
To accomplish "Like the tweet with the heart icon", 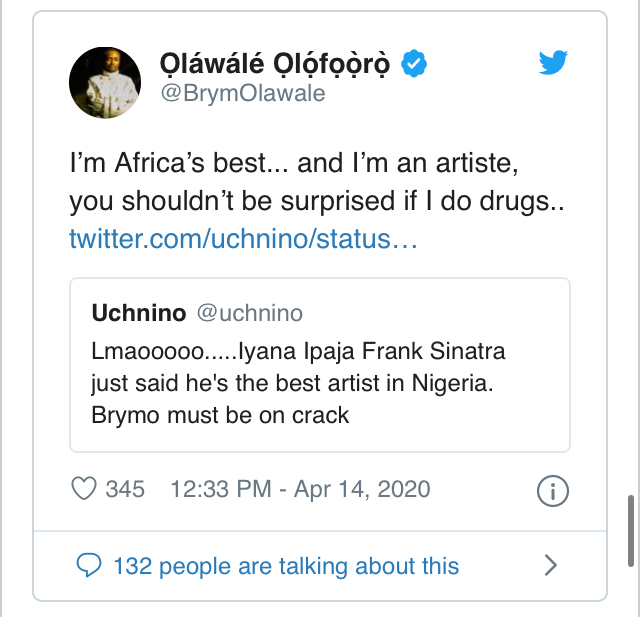I will tap(84, 489).
